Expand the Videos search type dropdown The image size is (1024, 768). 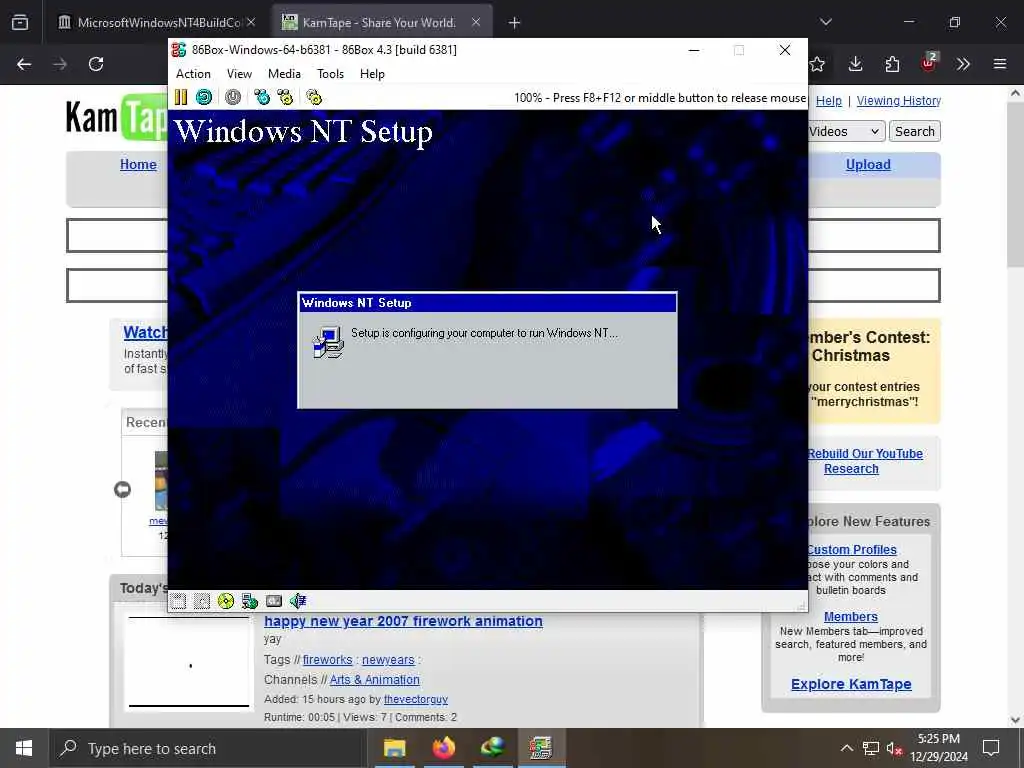[x=846, y=131]
